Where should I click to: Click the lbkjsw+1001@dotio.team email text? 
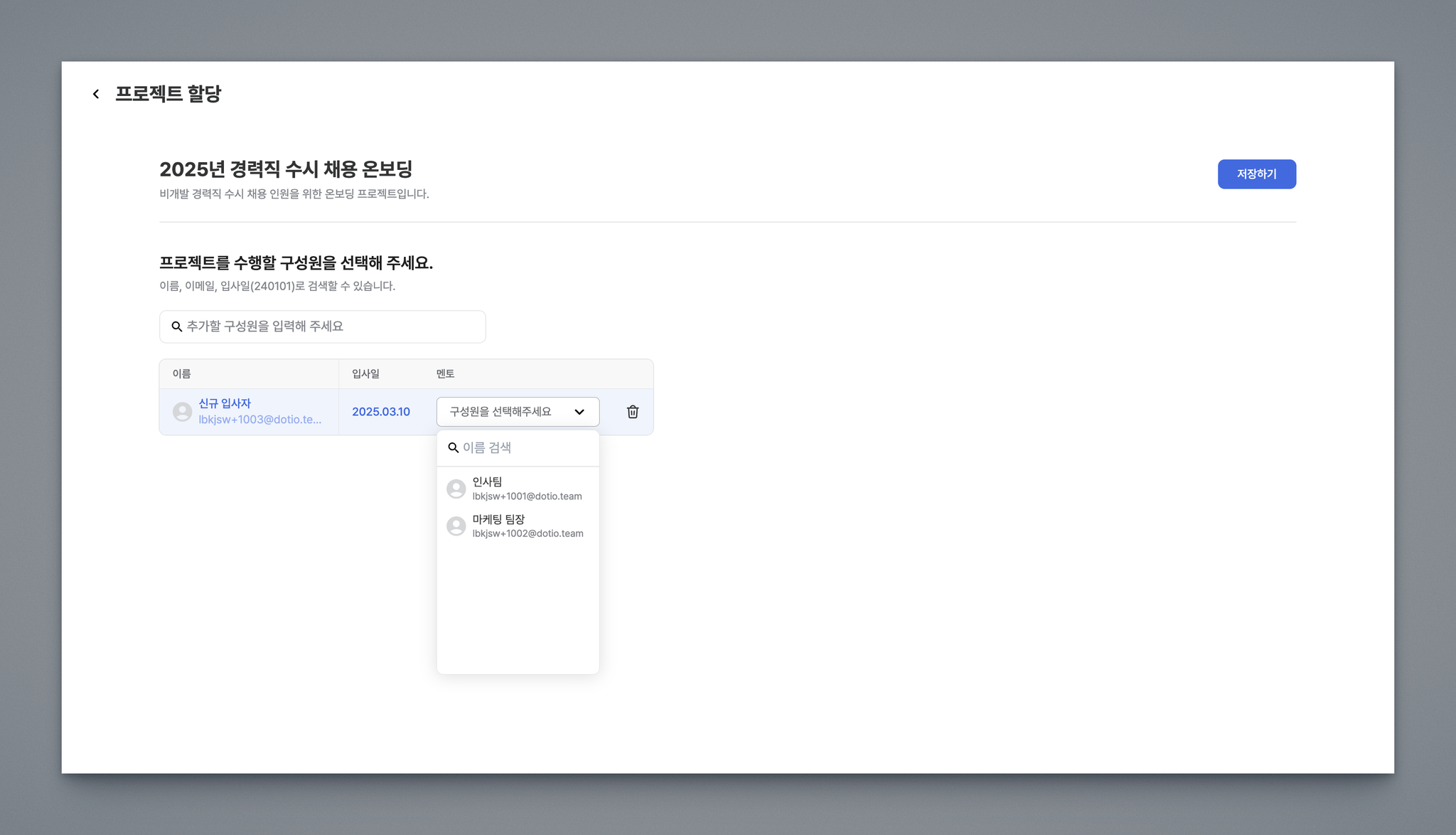coord(528,496)
